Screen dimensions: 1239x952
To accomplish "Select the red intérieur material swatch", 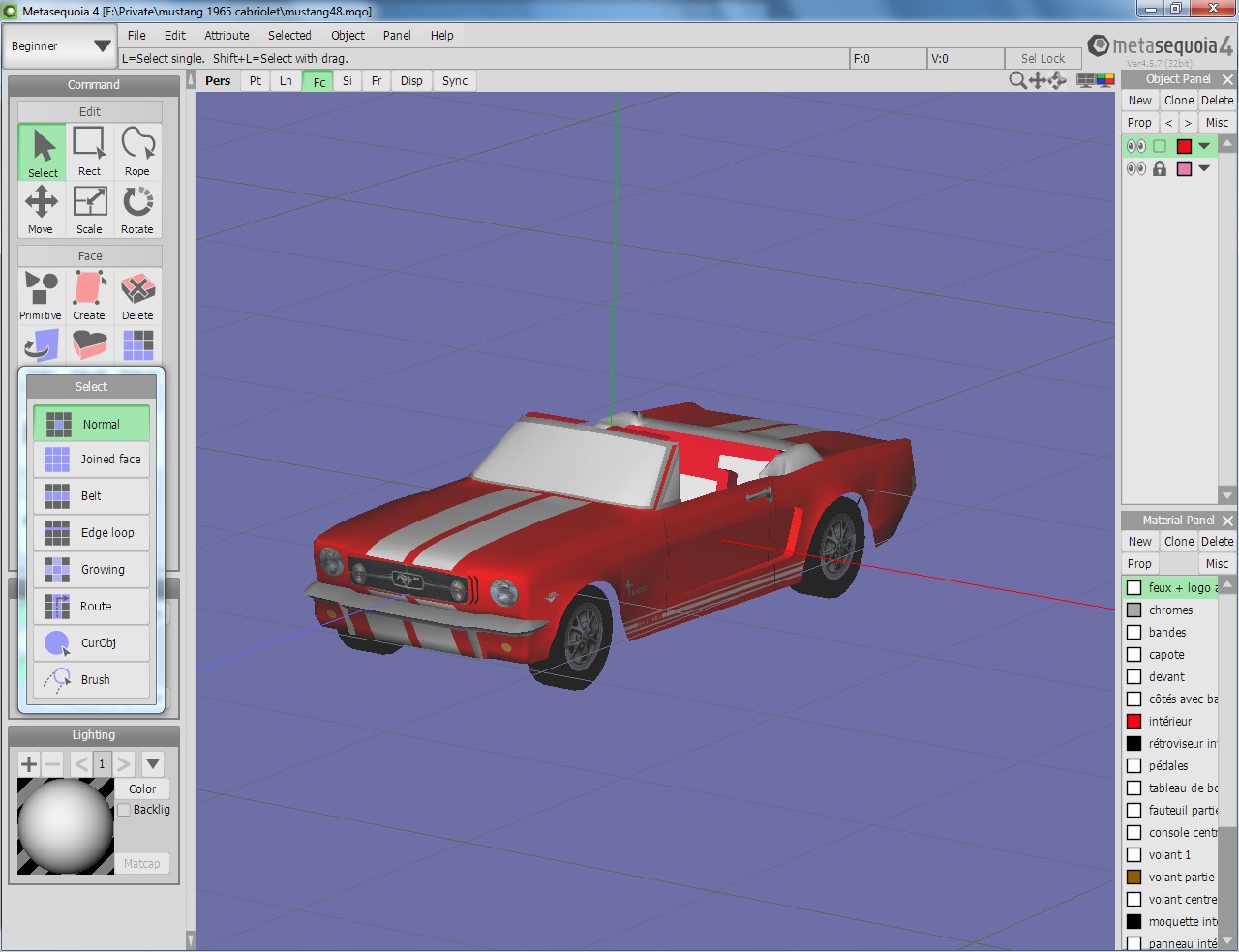I will pos(1134,722).
